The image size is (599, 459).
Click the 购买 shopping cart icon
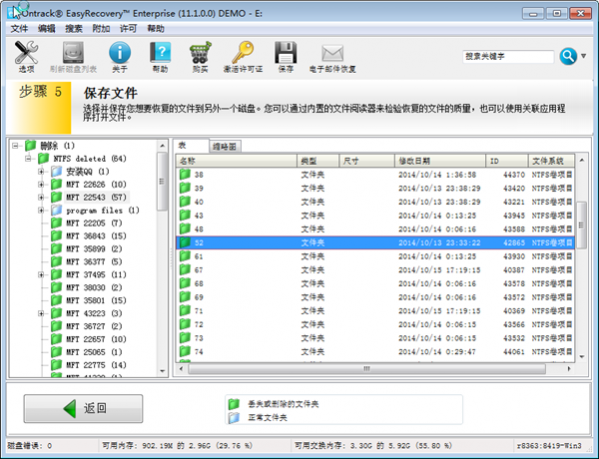200,53
